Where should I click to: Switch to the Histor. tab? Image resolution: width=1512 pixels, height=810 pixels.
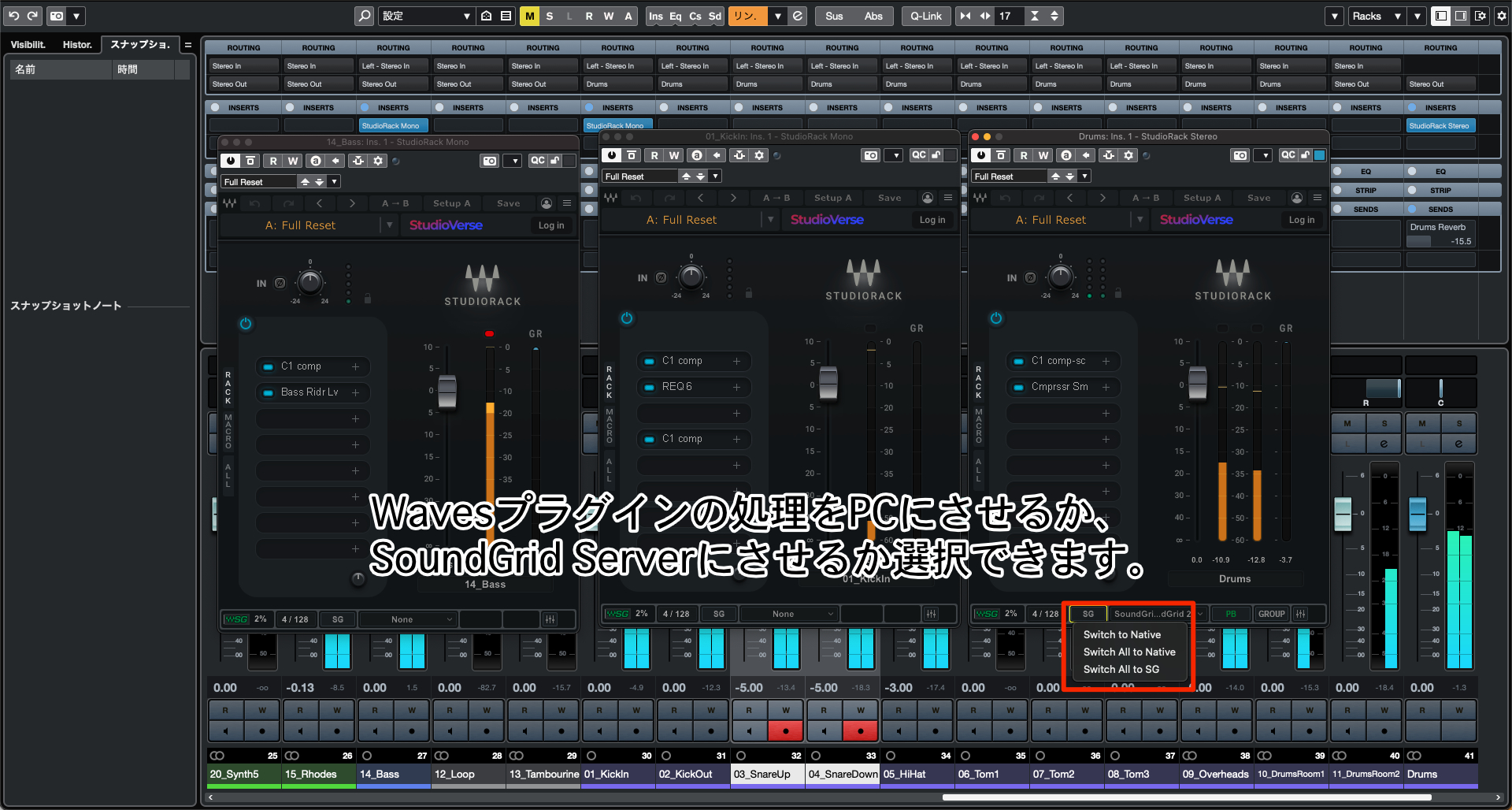tap(77, 45)
